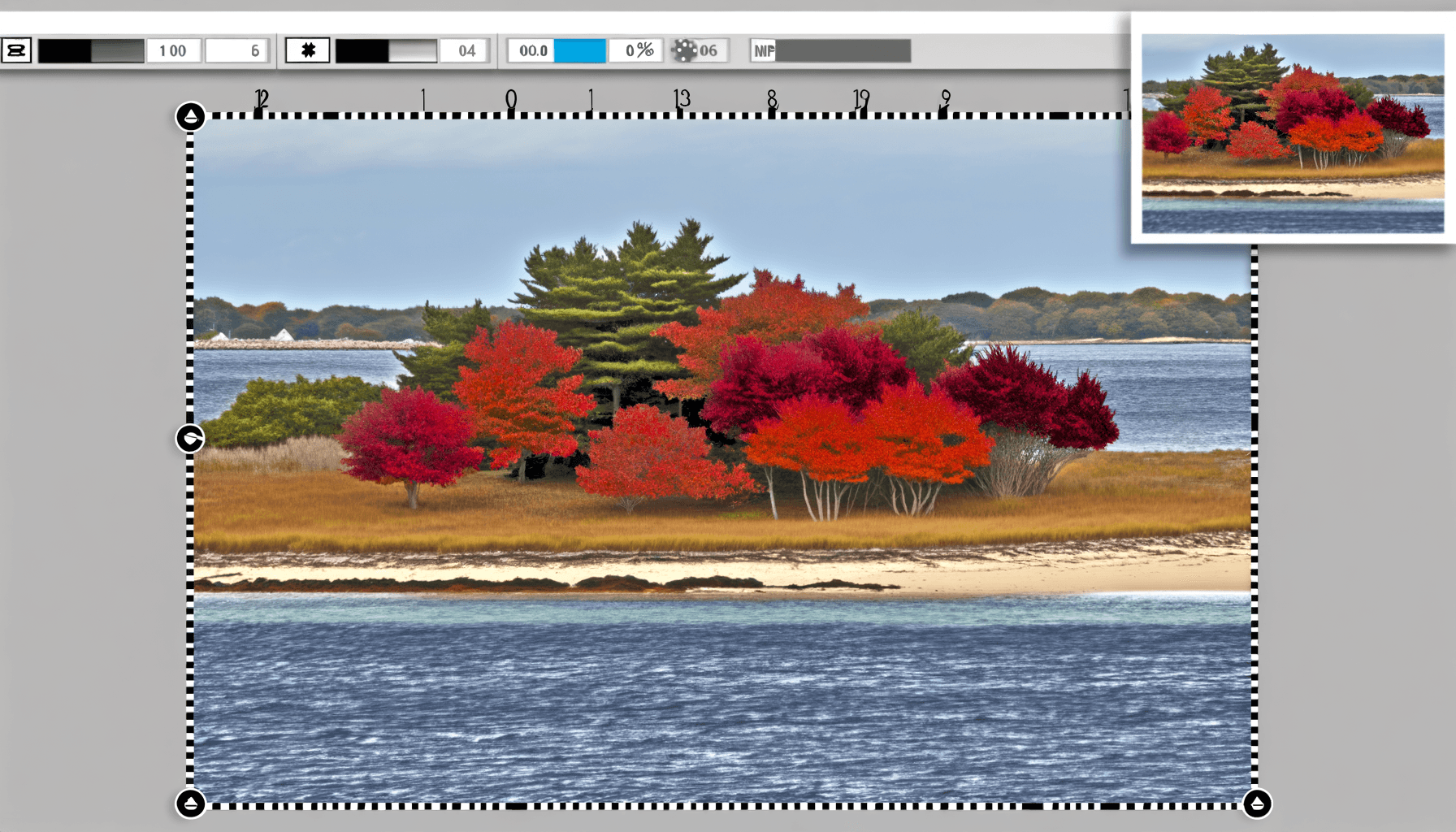Click the blue color swatch in the toolbar
The image size is (1456, 832).
click(578, 50)
